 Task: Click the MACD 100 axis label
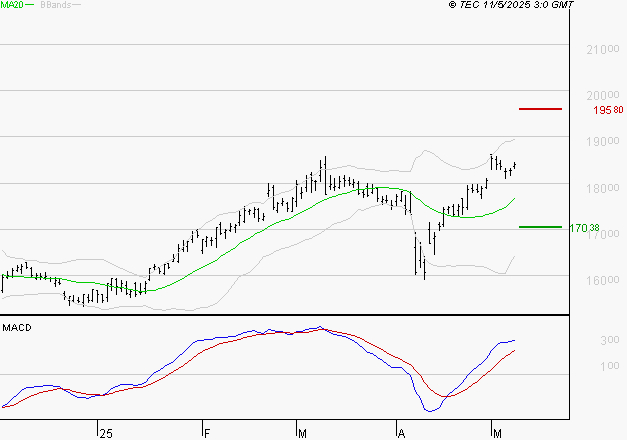pyautogui.click(x=610, y=366)
